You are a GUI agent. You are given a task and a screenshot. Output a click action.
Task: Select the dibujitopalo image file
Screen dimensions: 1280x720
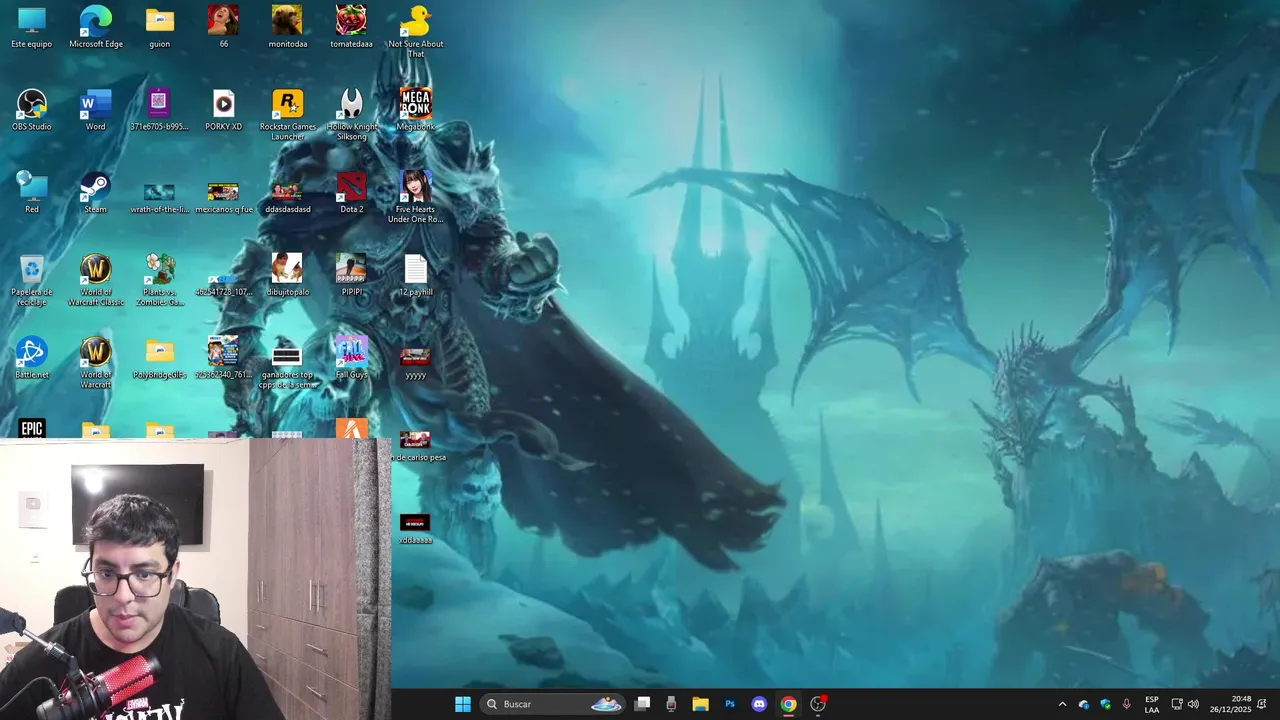point(287,275)
